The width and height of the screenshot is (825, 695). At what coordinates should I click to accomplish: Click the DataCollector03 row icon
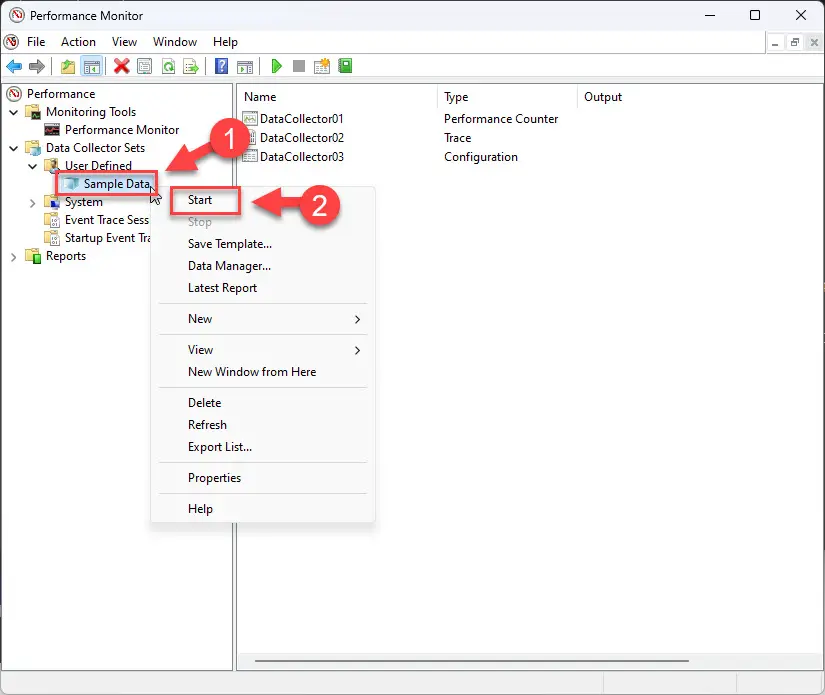tap(250, 156)
